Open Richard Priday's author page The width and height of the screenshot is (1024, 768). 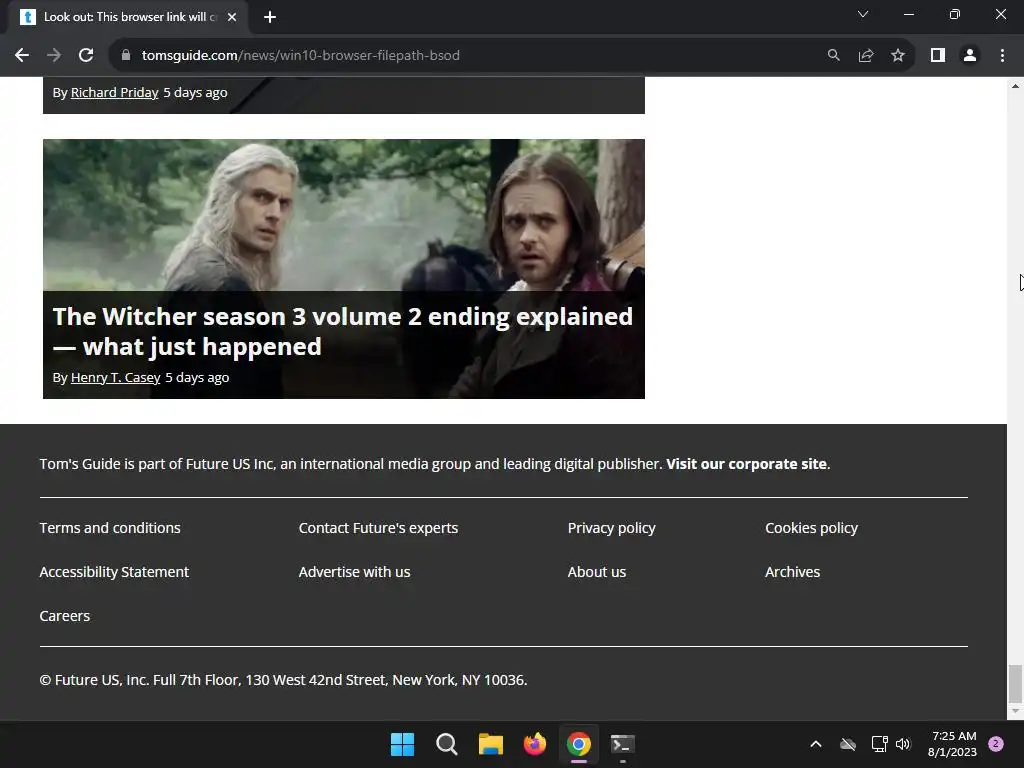tap(114, 93)
